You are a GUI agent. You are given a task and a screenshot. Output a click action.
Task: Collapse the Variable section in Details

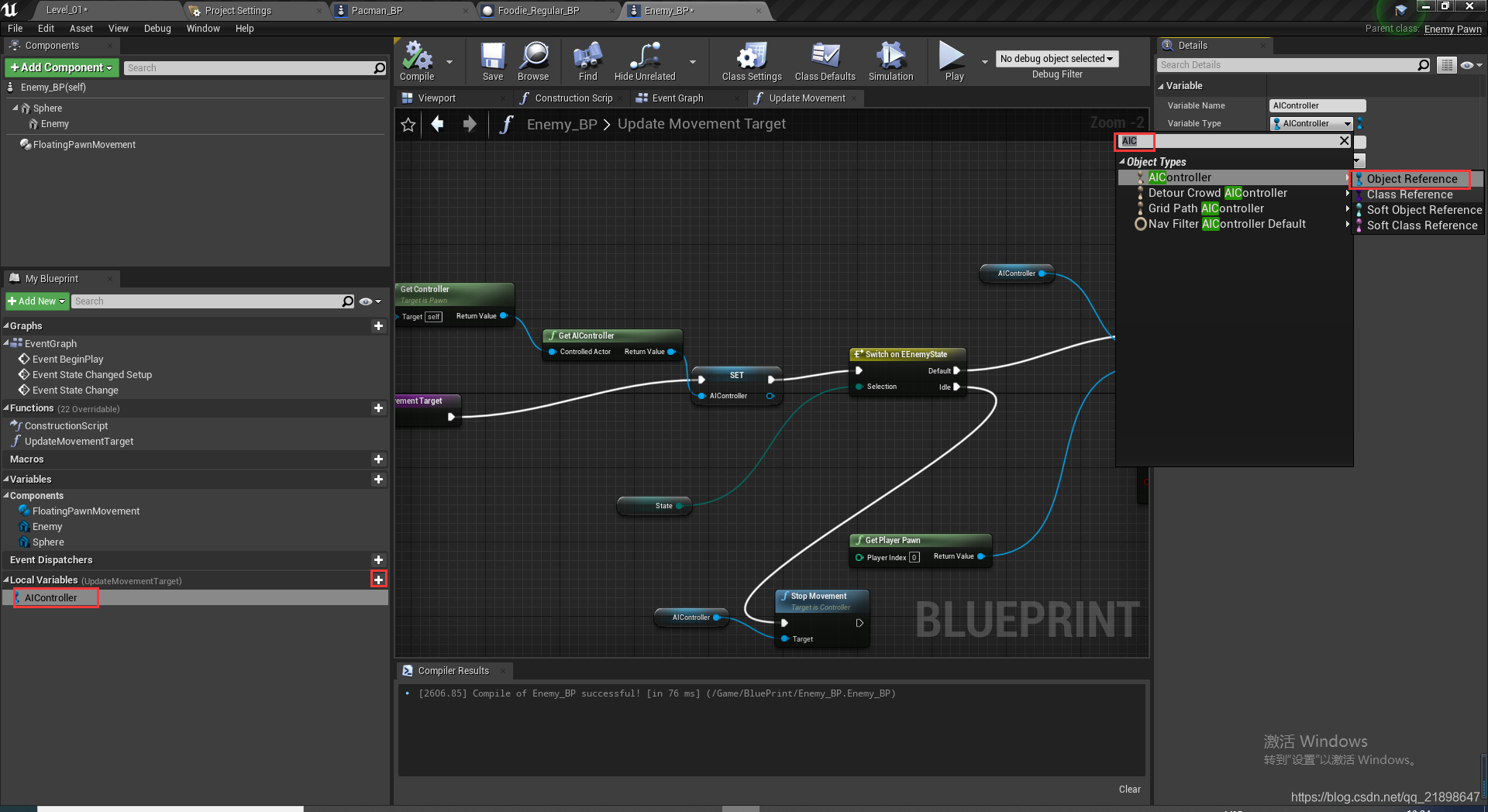(1161, 86)
